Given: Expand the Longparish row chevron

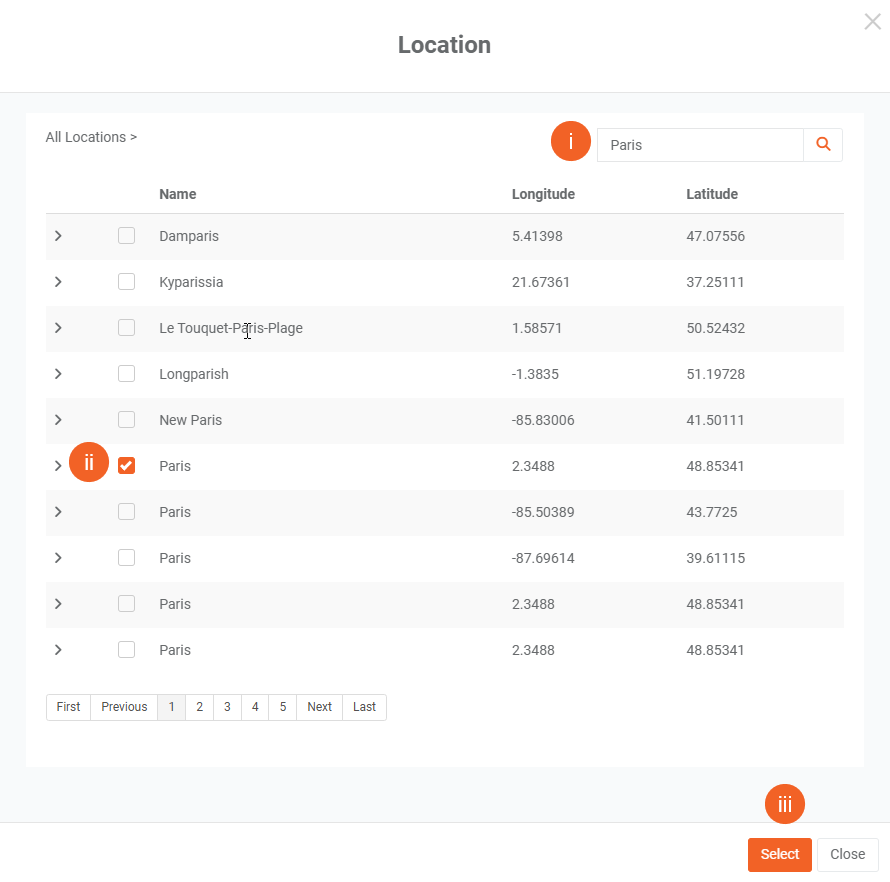Looking at the screenshot, I should point(58,374).
